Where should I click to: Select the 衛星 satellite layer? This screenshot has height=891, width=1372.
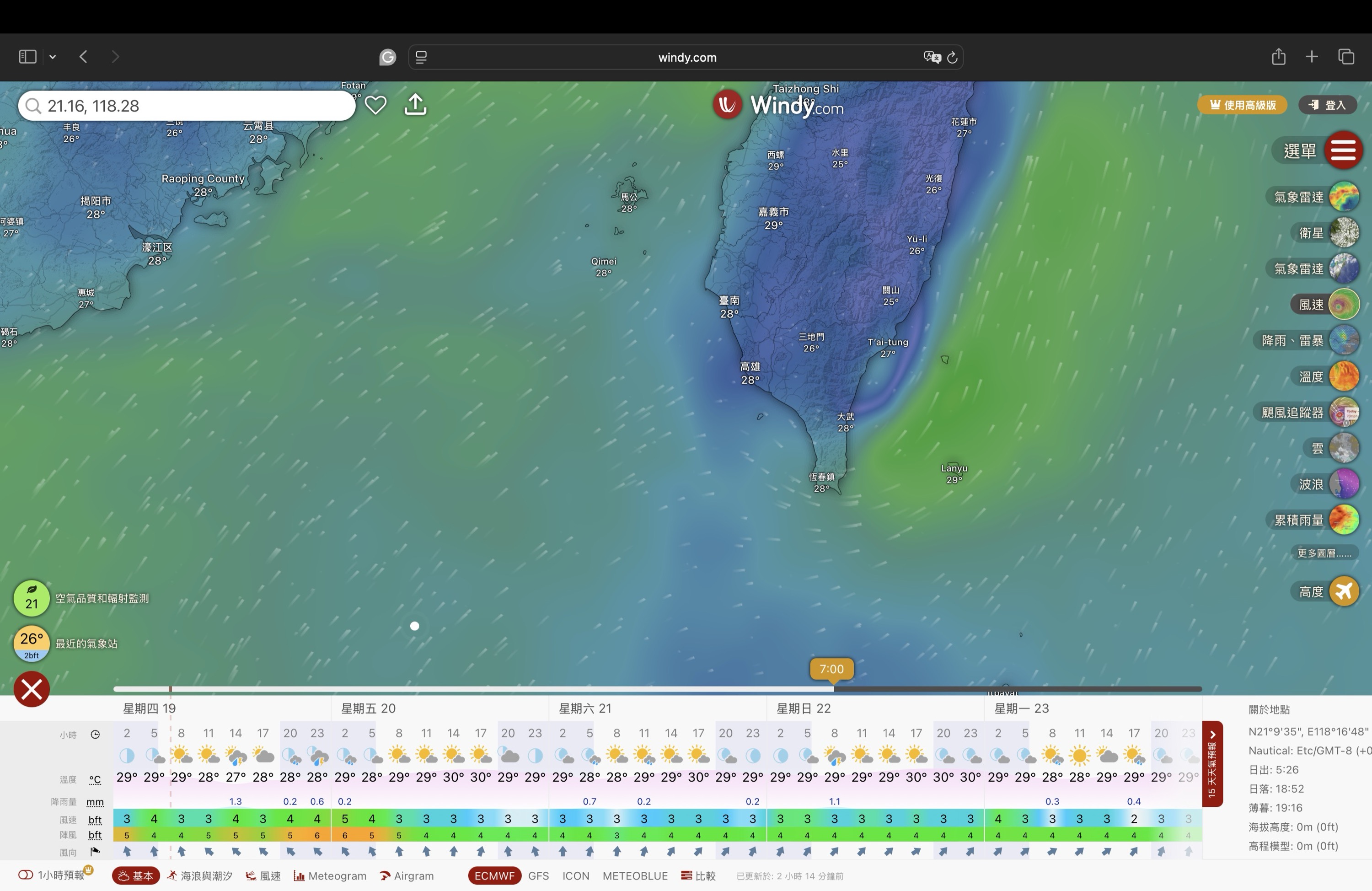point(1344,232)
